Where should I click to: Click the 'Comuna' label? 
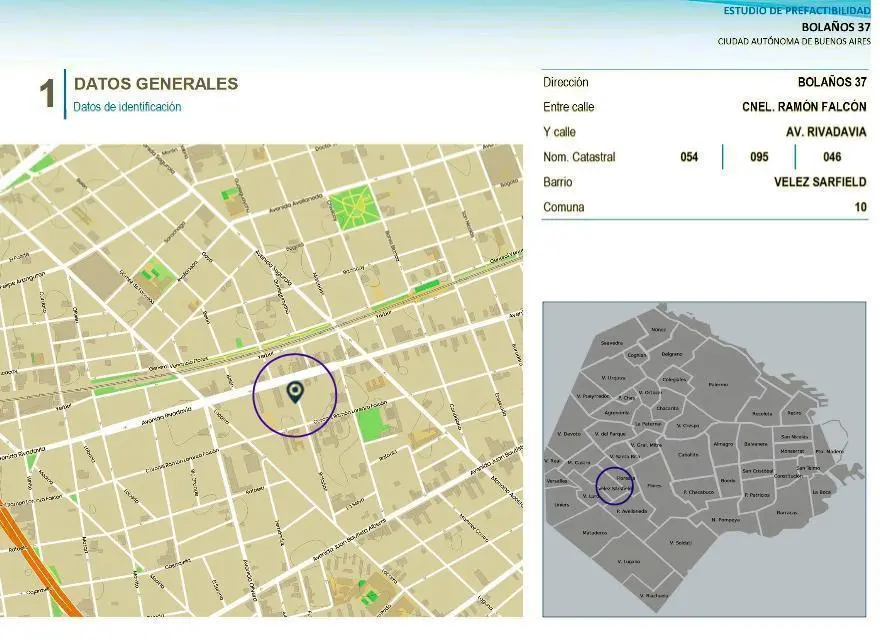[563, 207]
